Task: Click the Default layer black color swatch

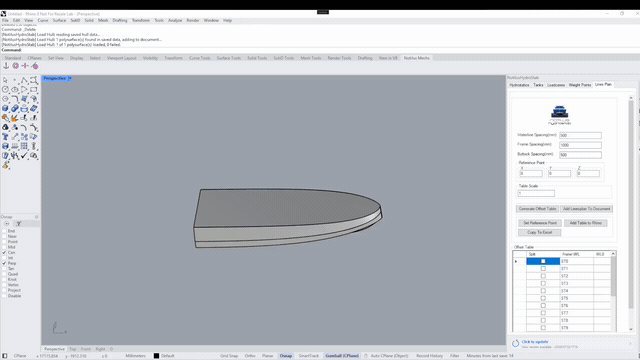Action: pos(156,356)
